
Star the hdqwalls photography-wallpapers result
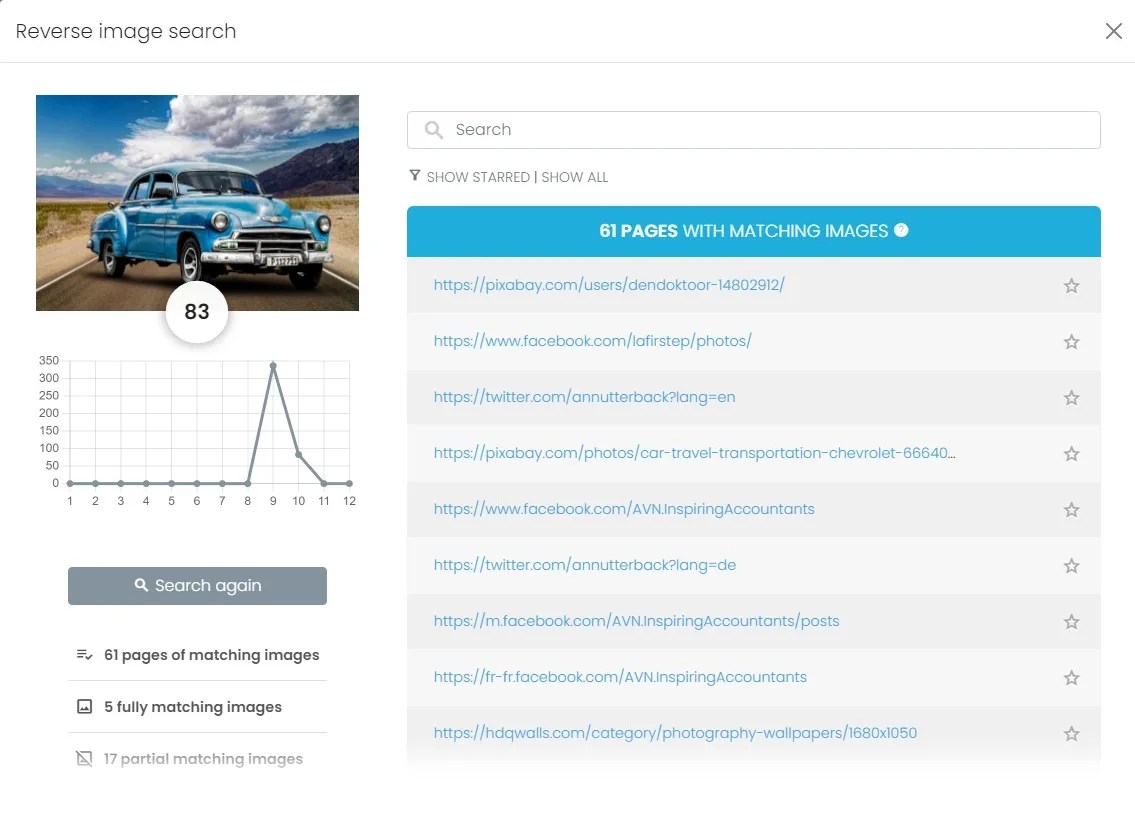click(1071, 734)
